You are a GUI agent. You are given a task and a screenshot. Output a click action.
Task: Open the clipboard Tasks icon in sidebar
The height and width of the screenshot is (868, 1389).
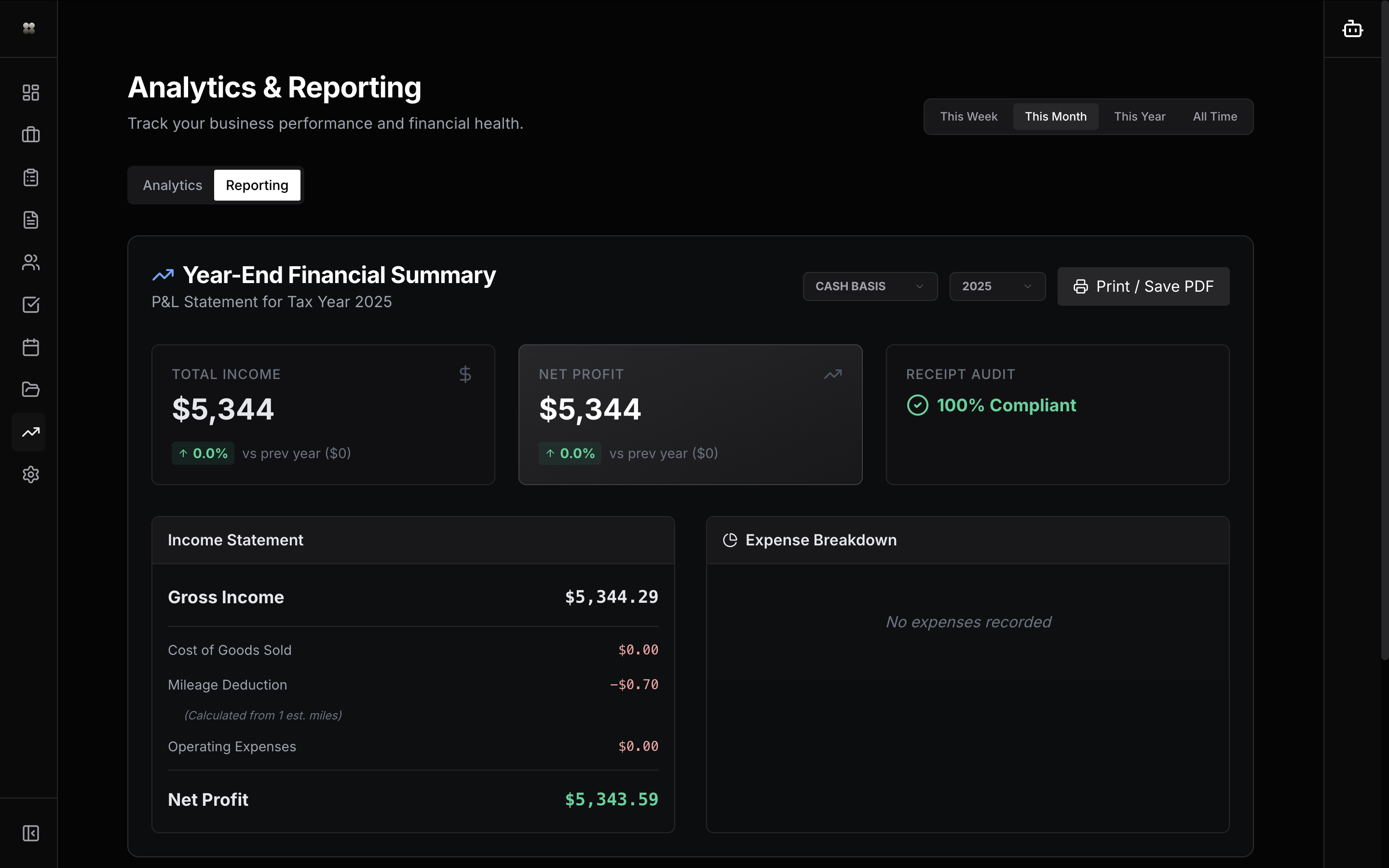30,177
